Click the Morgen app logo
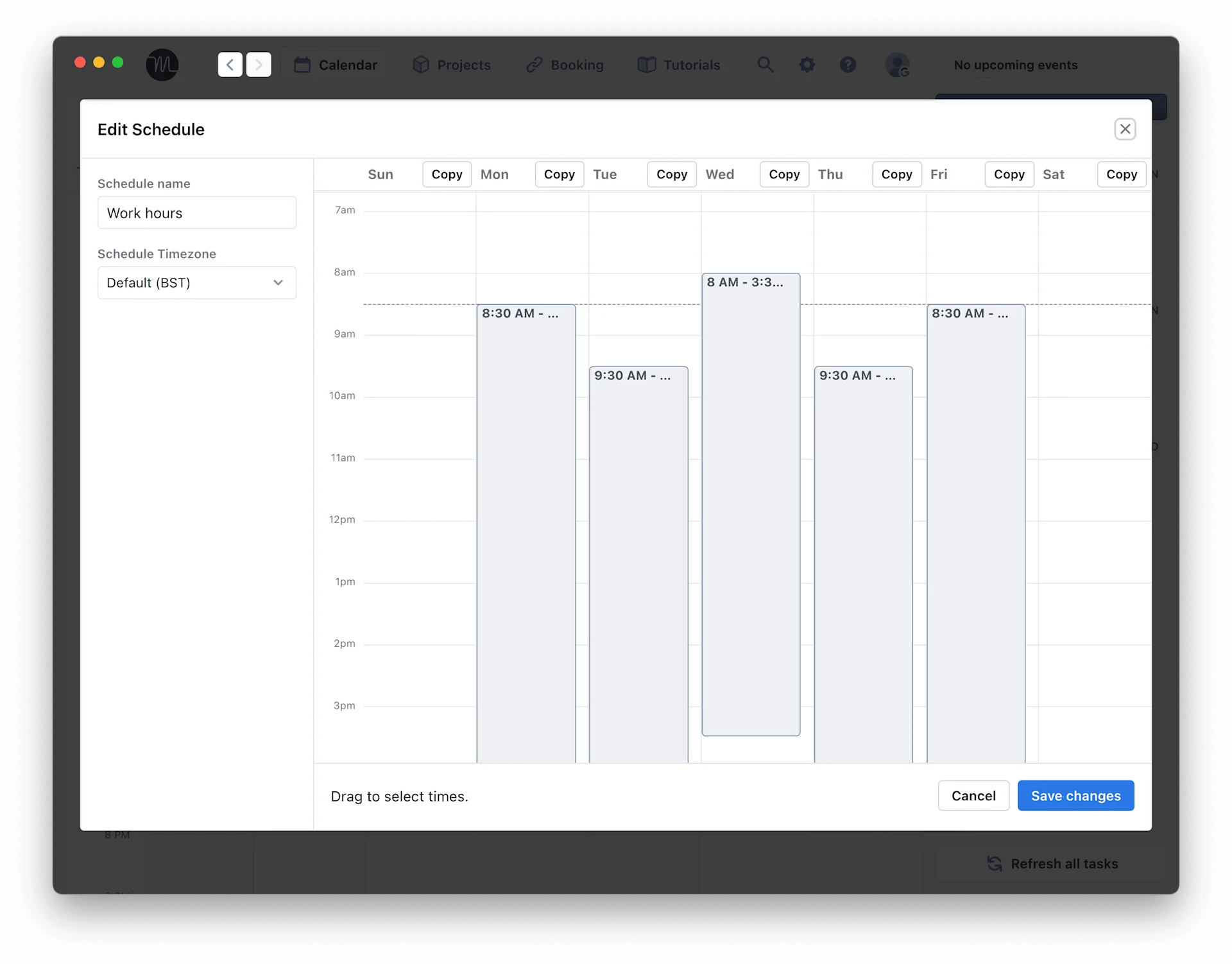Screen dimensions: 1232x964 point(161,65)
